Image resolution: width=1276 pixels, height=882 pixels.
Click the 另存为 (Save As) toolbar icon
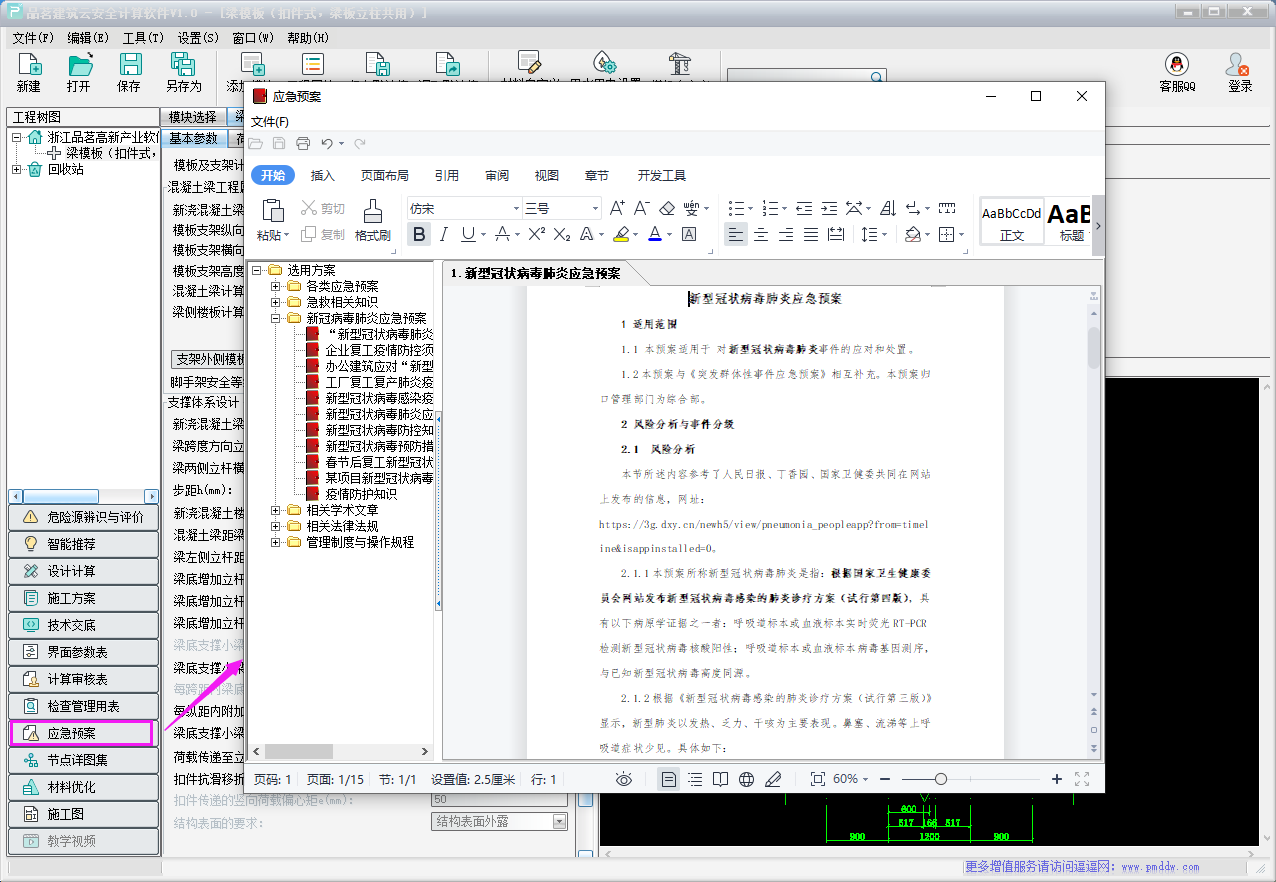[183, 65]
